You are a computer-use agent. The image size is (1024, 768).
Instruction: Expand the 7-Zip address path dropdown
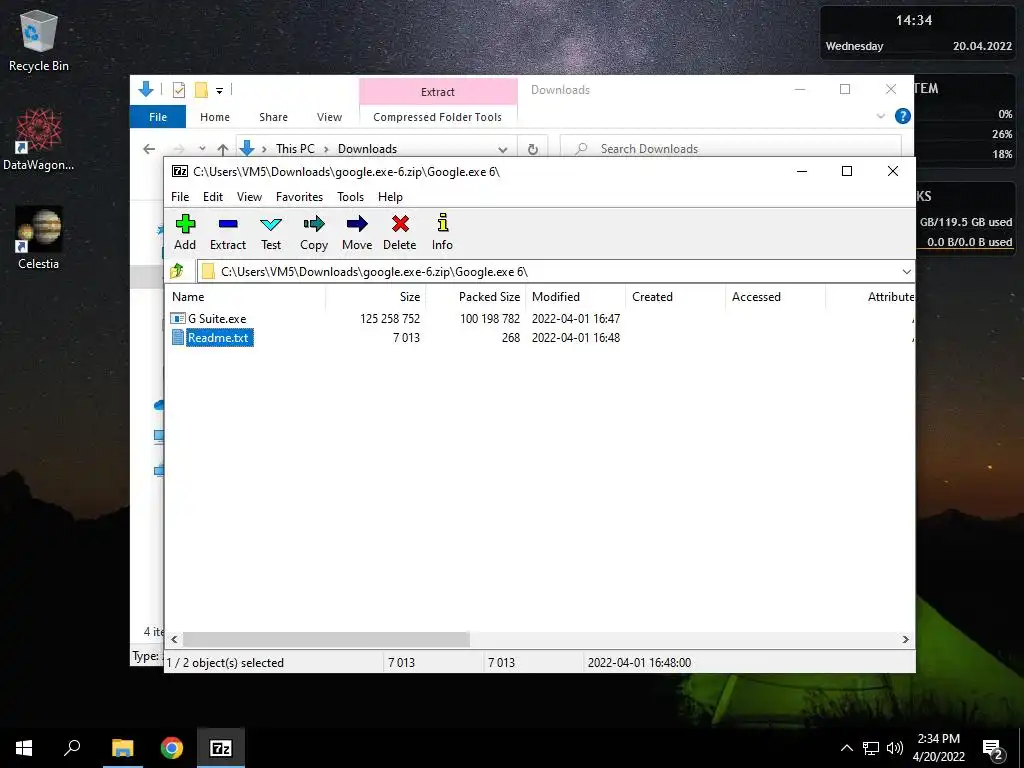coord(906,272)
